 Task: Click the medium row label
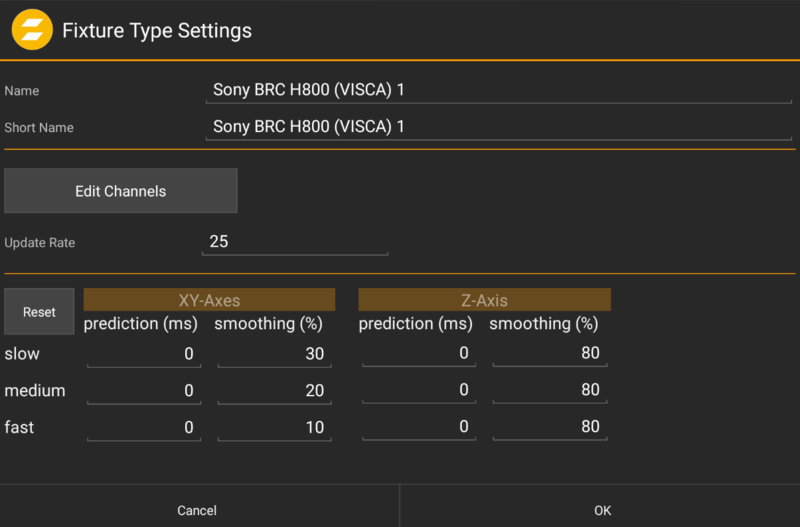pyautogui.click(x=35, y=391)
